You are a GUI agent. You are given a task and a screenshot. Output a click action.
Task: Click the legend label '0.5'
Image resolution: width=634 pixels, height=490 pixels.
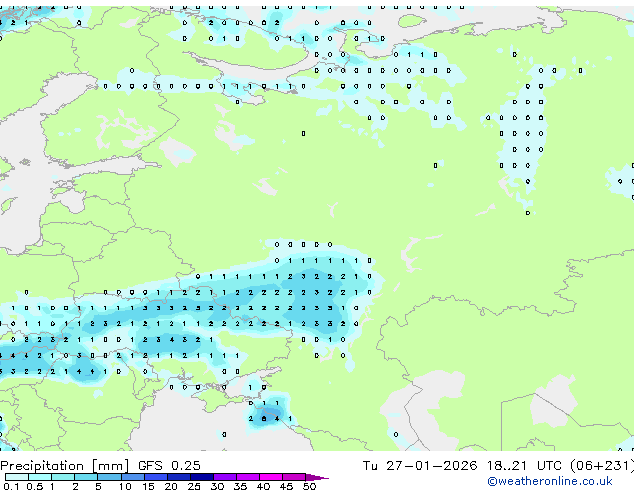(x=35, y=486)
